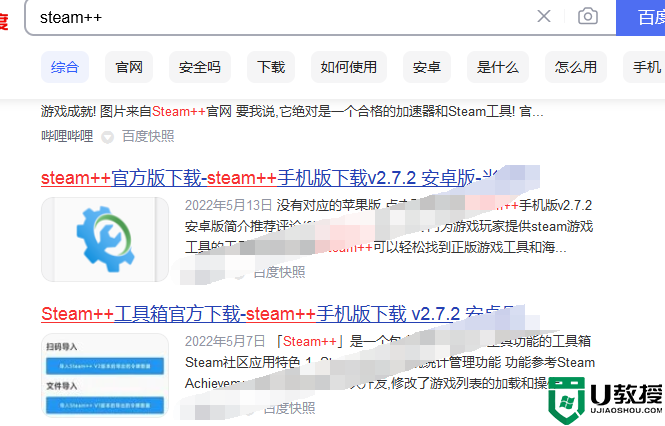Open the Steam++工具箱官方下载 result title
Image resolution: width=665 pixels, height=426 pixels.
tap(278, 314)
